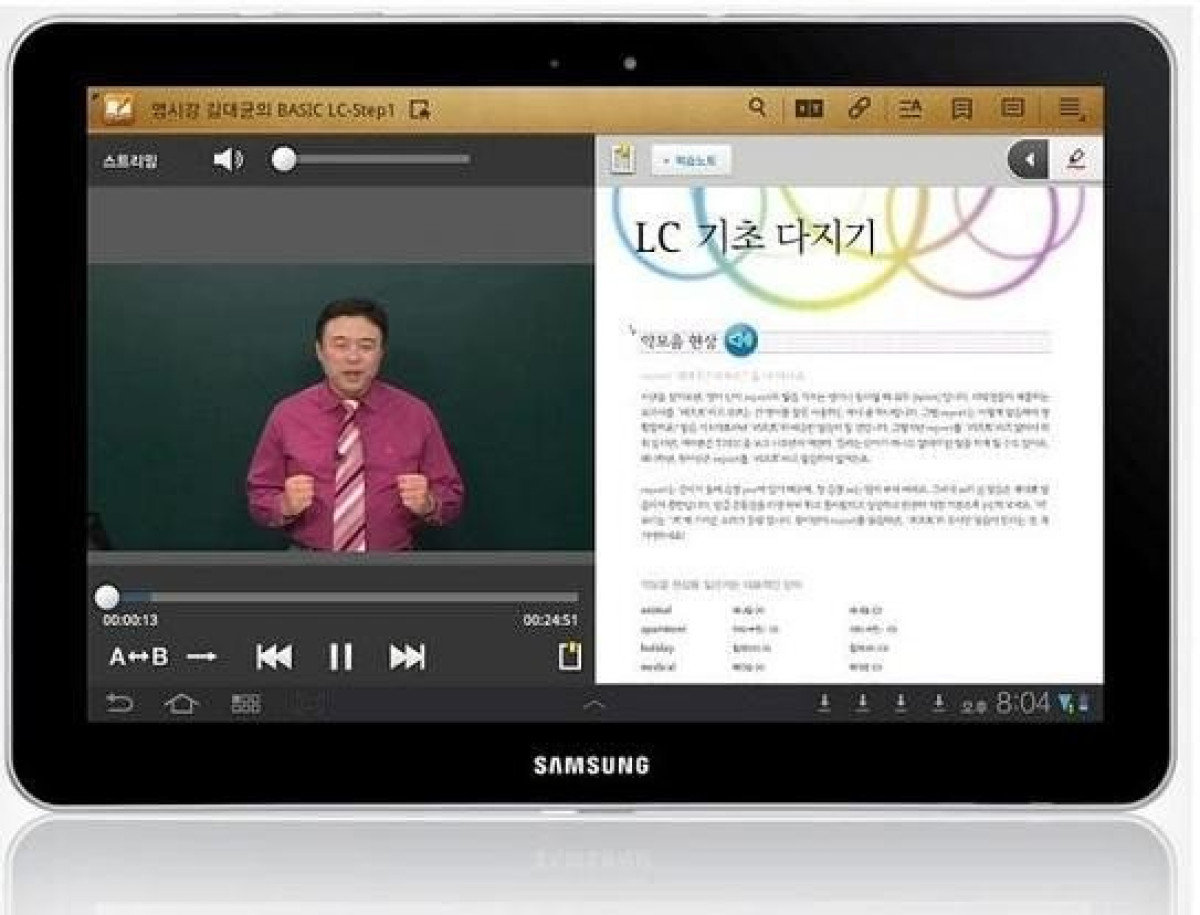
Task: Open the 학습노트 dropdown
Action: click(x=691, y=160)
